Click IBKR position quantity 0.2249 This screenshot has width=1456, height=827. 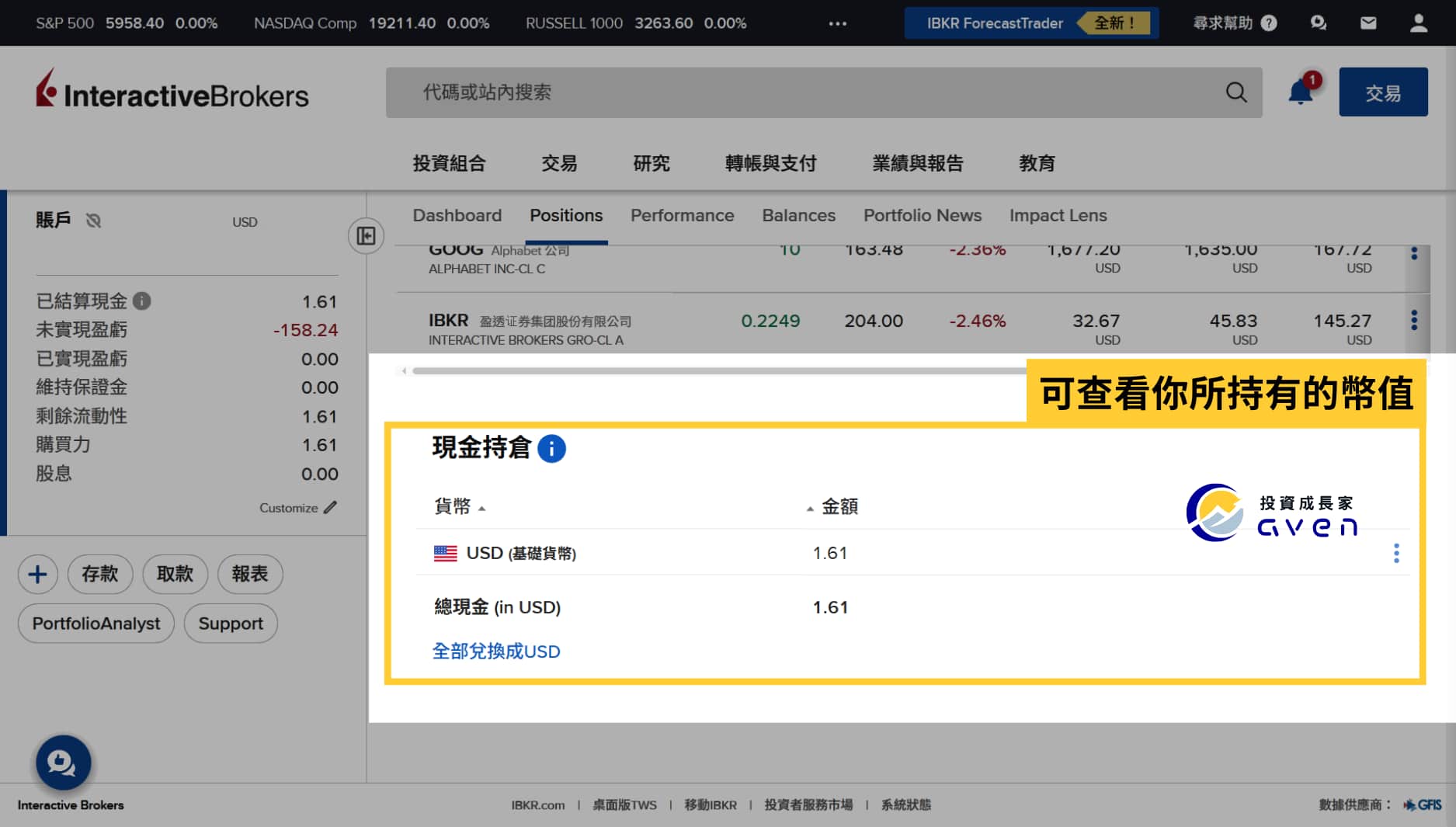(x=770, y=321)
